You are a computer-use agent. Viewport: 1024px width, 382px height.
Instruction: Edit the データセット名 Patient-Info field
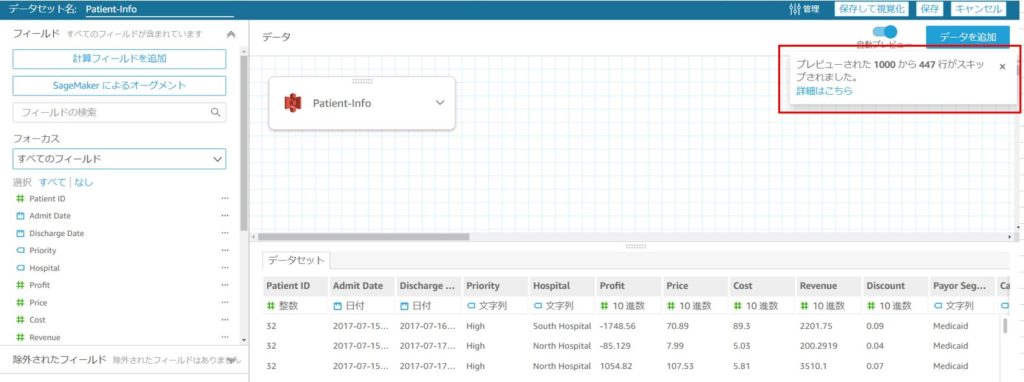click(159, 10)
